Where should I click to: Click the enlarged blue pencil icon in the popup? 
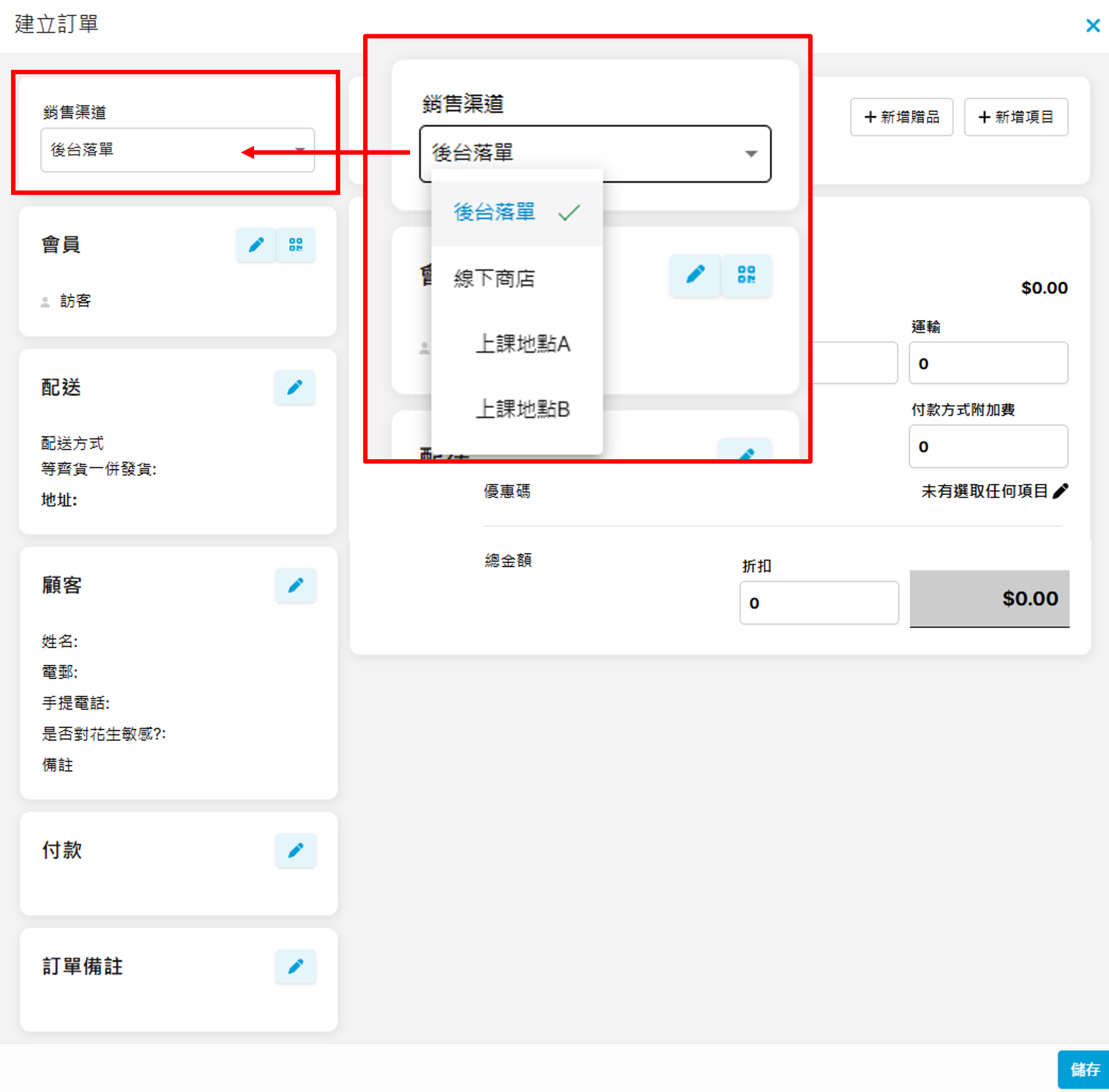(x=695, y=275)
